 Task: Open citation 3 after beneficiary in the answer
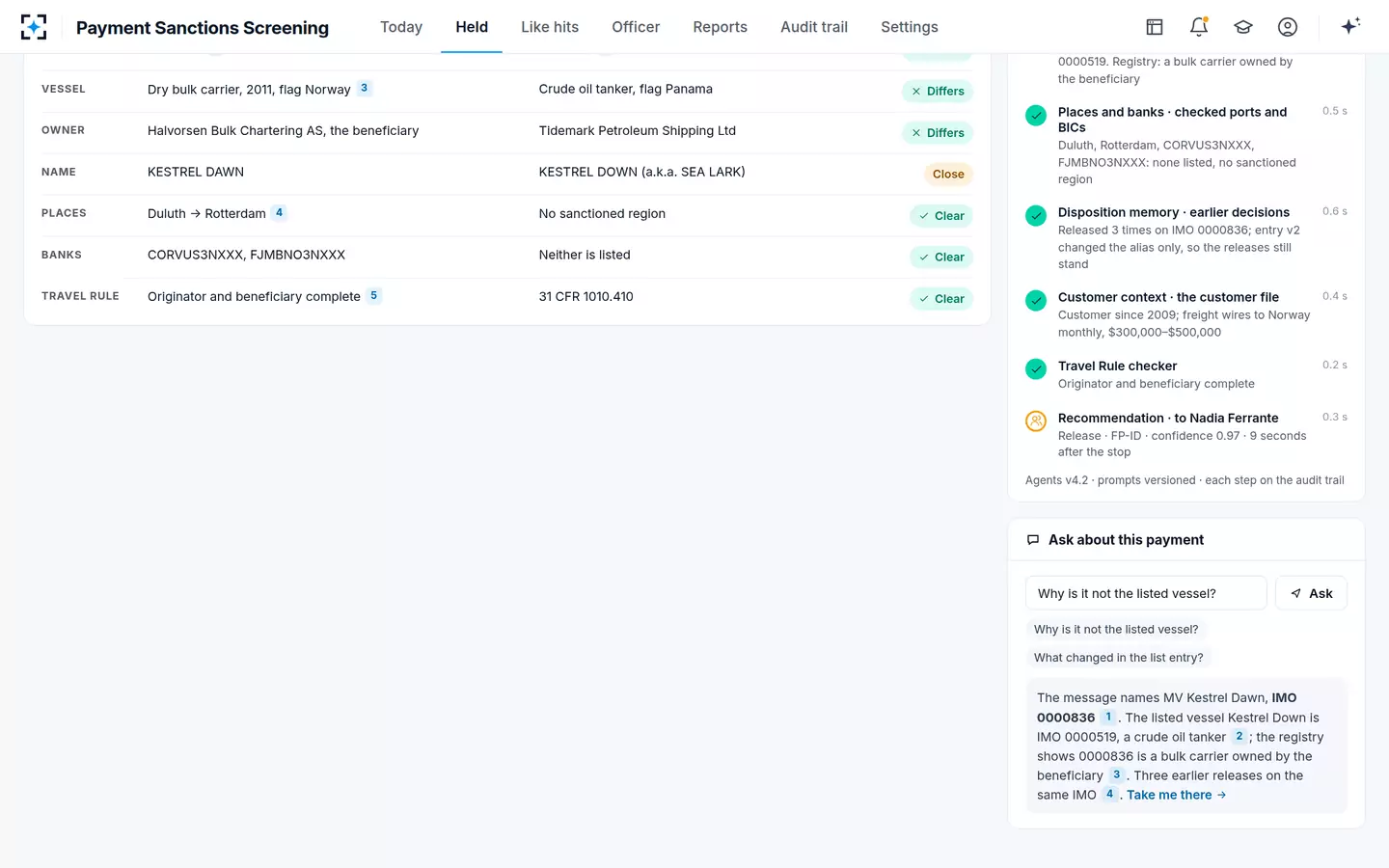(1116, 774)
